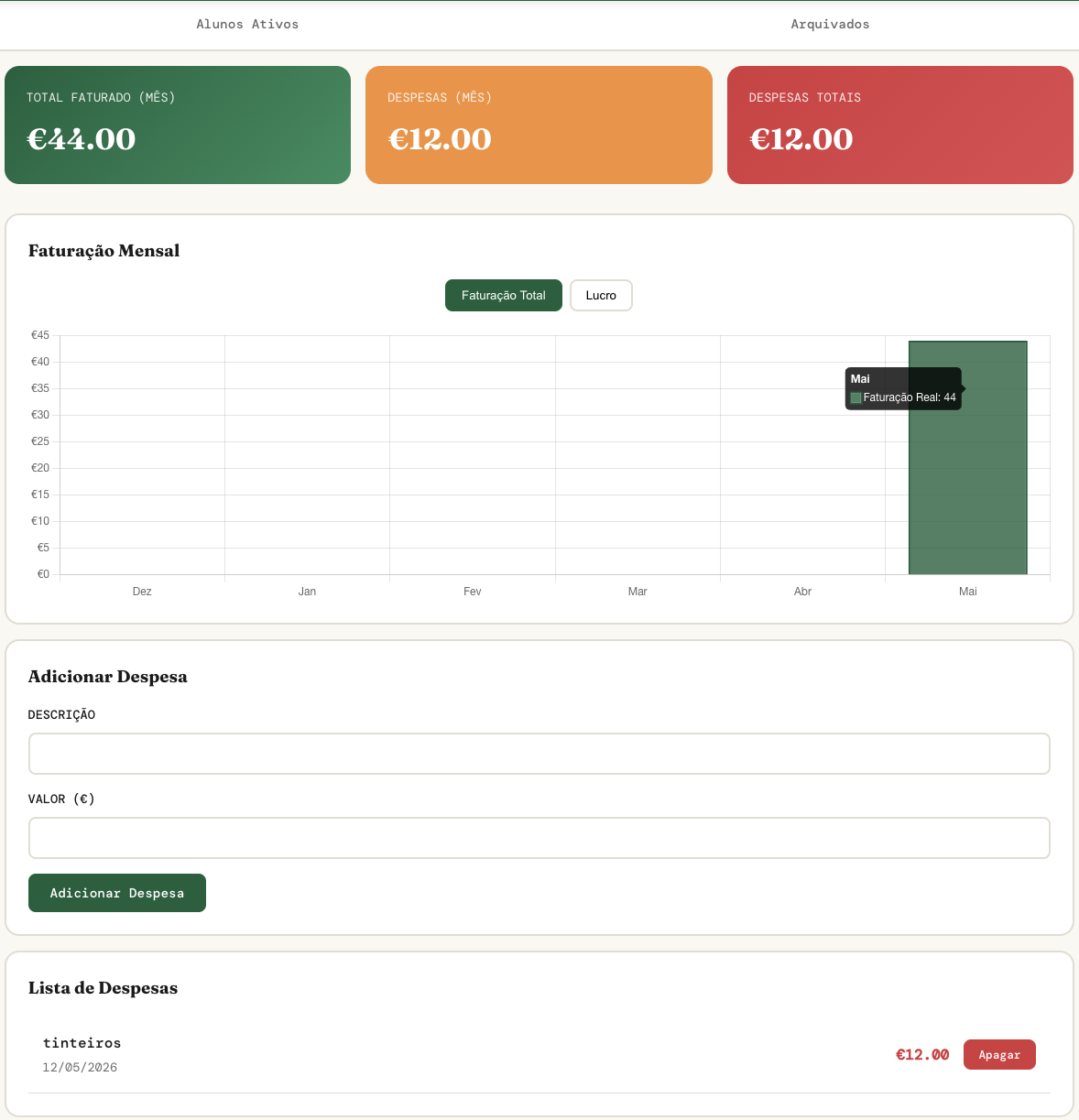Click the Dez label on the chart axis
This screenshot has height=1120, width=1079.
(x=142, y=592)
